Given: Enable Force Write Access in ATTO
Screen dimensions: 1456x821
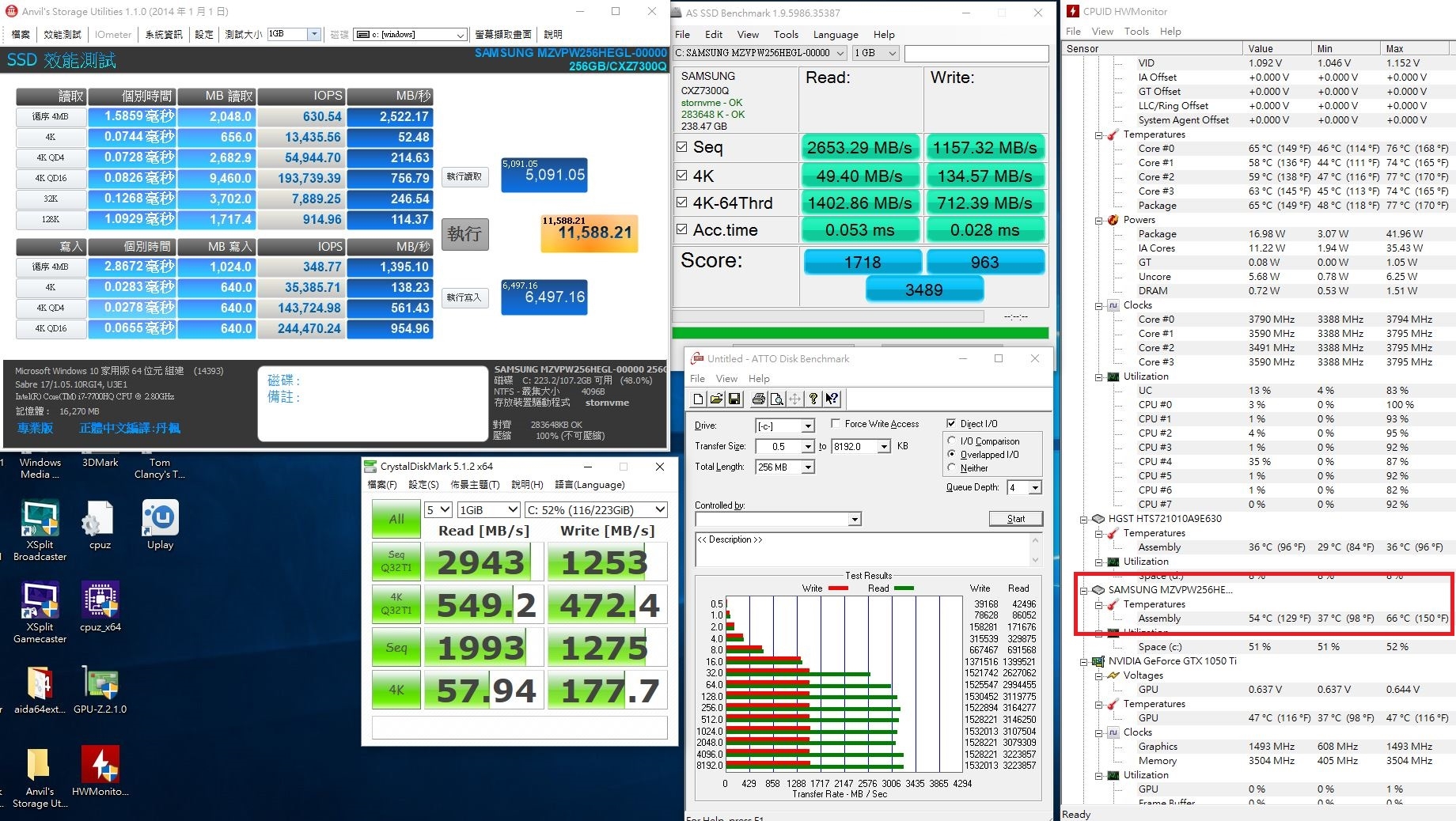Looking at the screenshot, I should coord(836,423).
